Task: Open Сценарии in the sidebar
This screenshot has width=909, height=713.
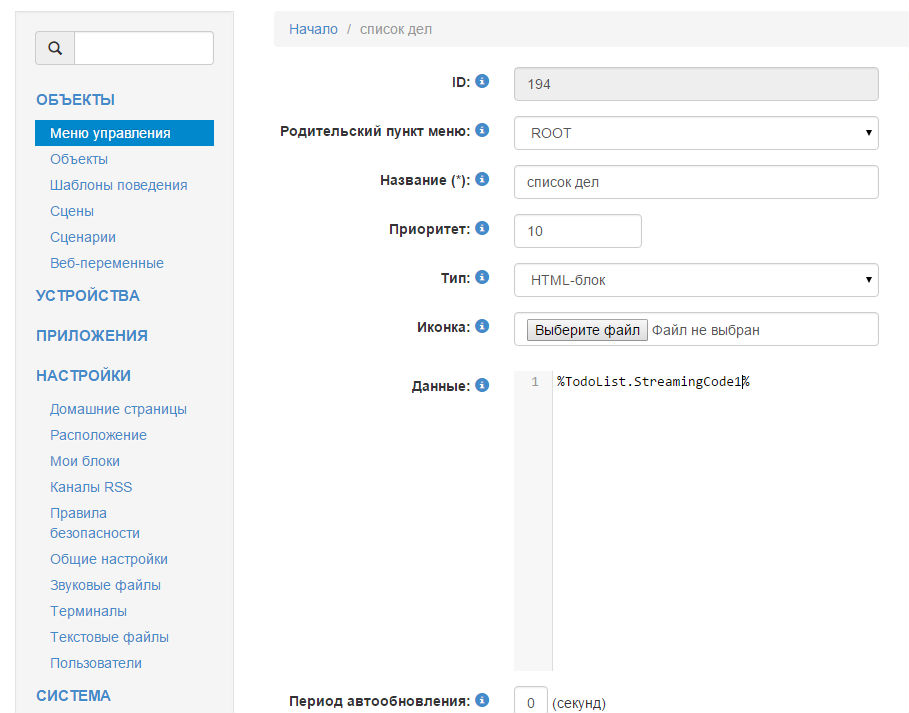Action: click(x=83, y=237)
